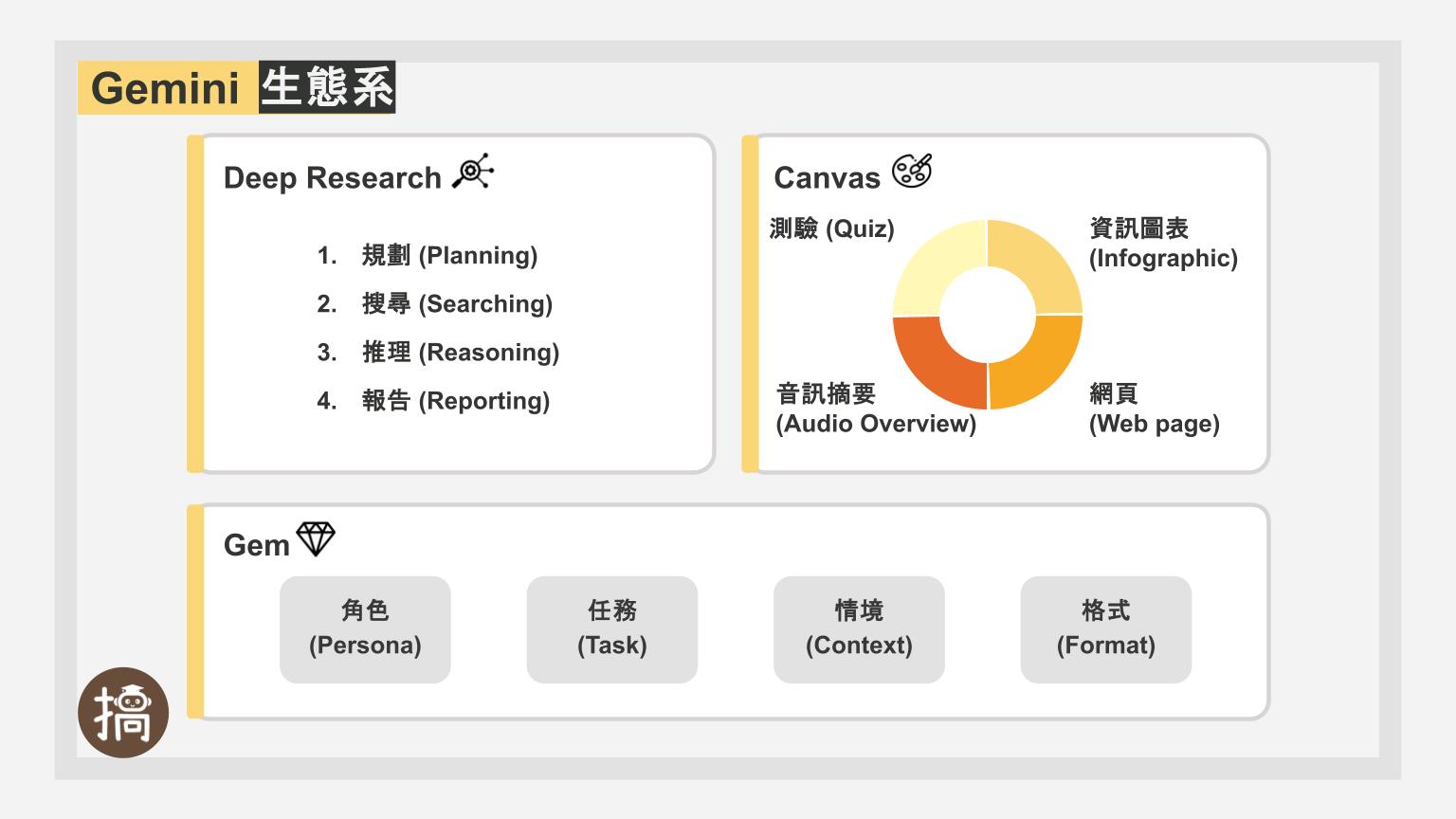The image size is (1456, 819).
Task: Select the 任務 (Task) box
Action: click(x=612, y=629)
